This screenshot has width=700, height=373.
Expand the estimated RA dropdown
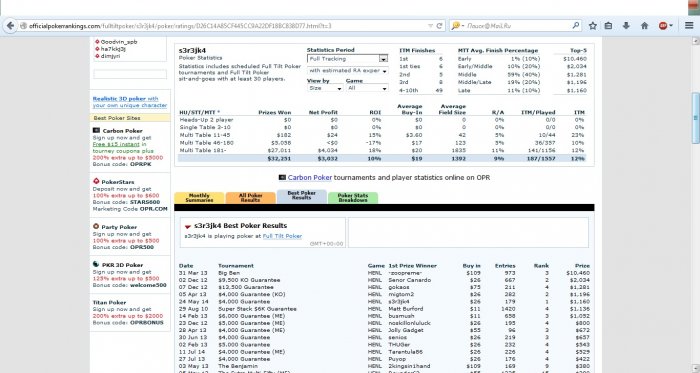[347, 70]
